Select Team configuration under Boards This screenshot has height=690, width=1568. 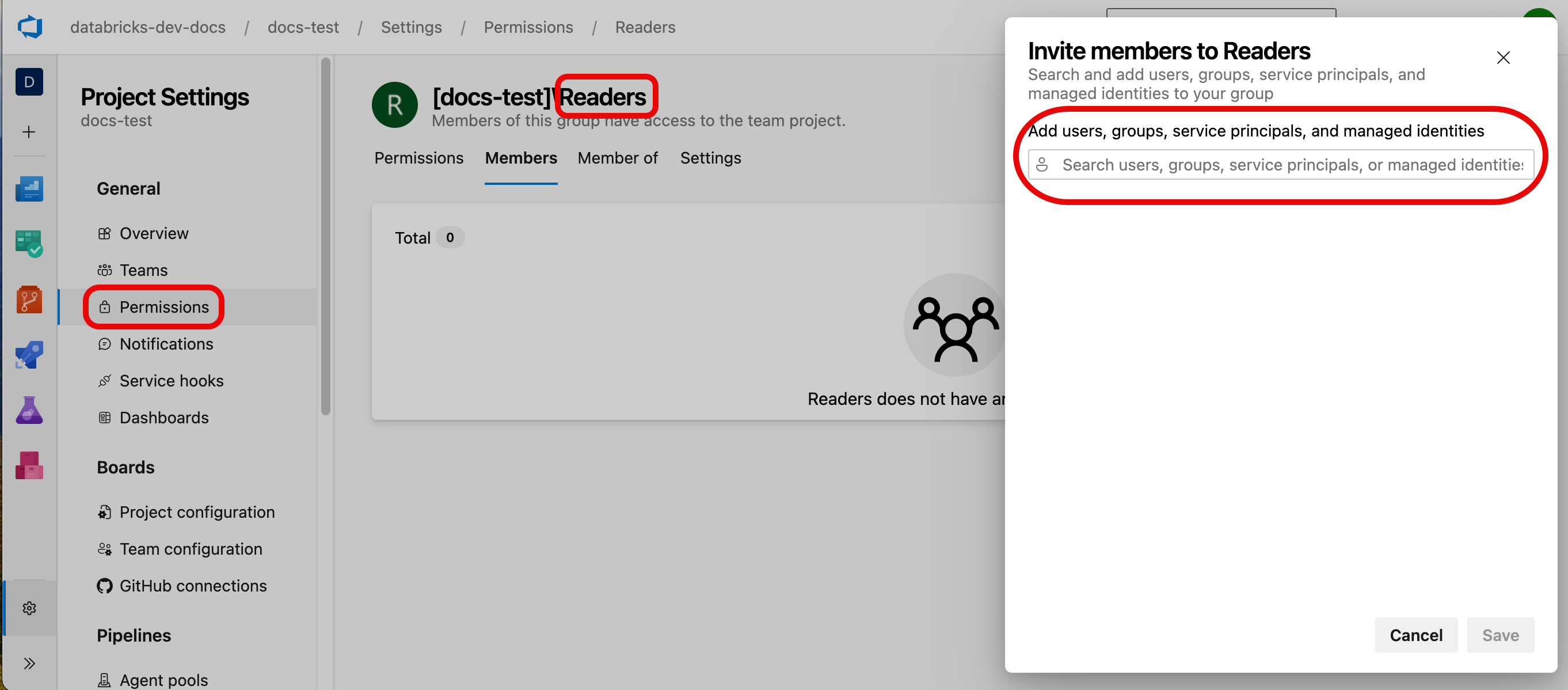coord(190,548)
